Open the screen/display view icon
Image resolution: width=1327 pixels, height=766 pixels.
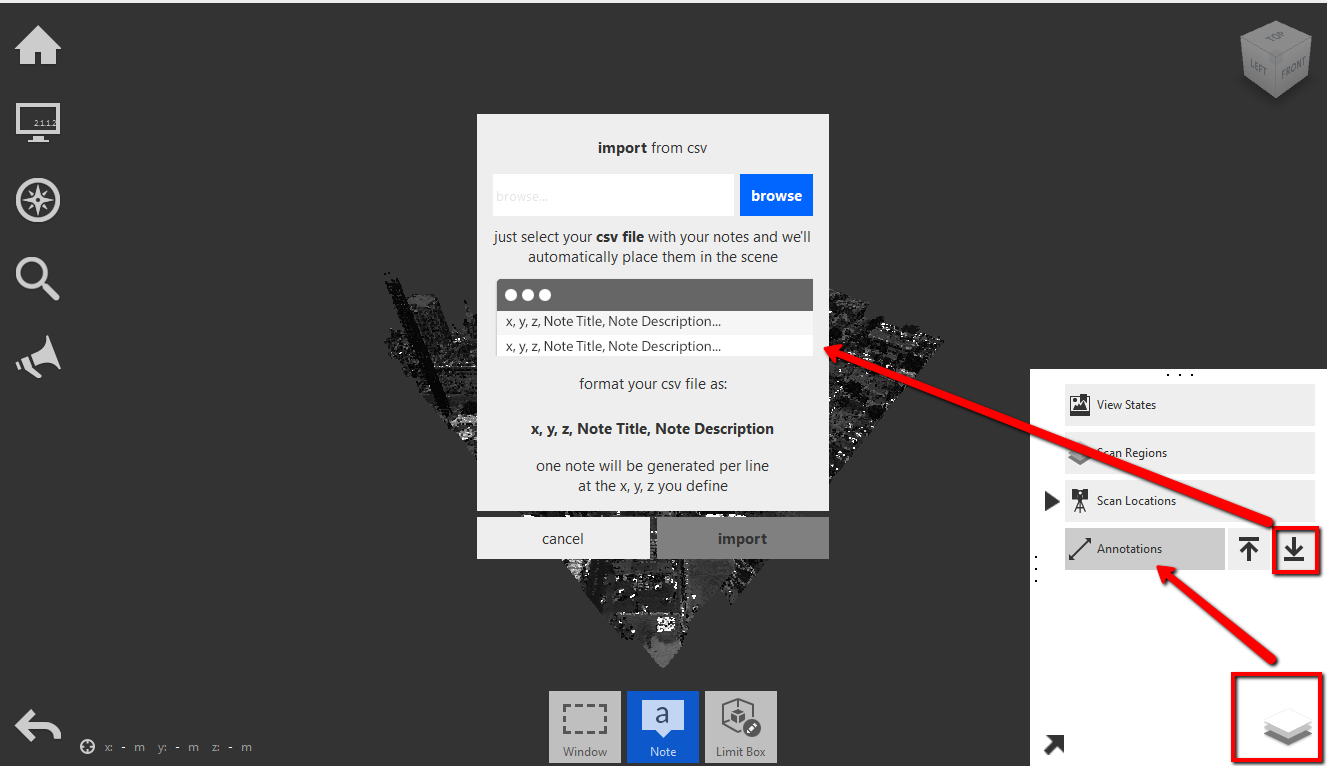click(x=37, y=122)
